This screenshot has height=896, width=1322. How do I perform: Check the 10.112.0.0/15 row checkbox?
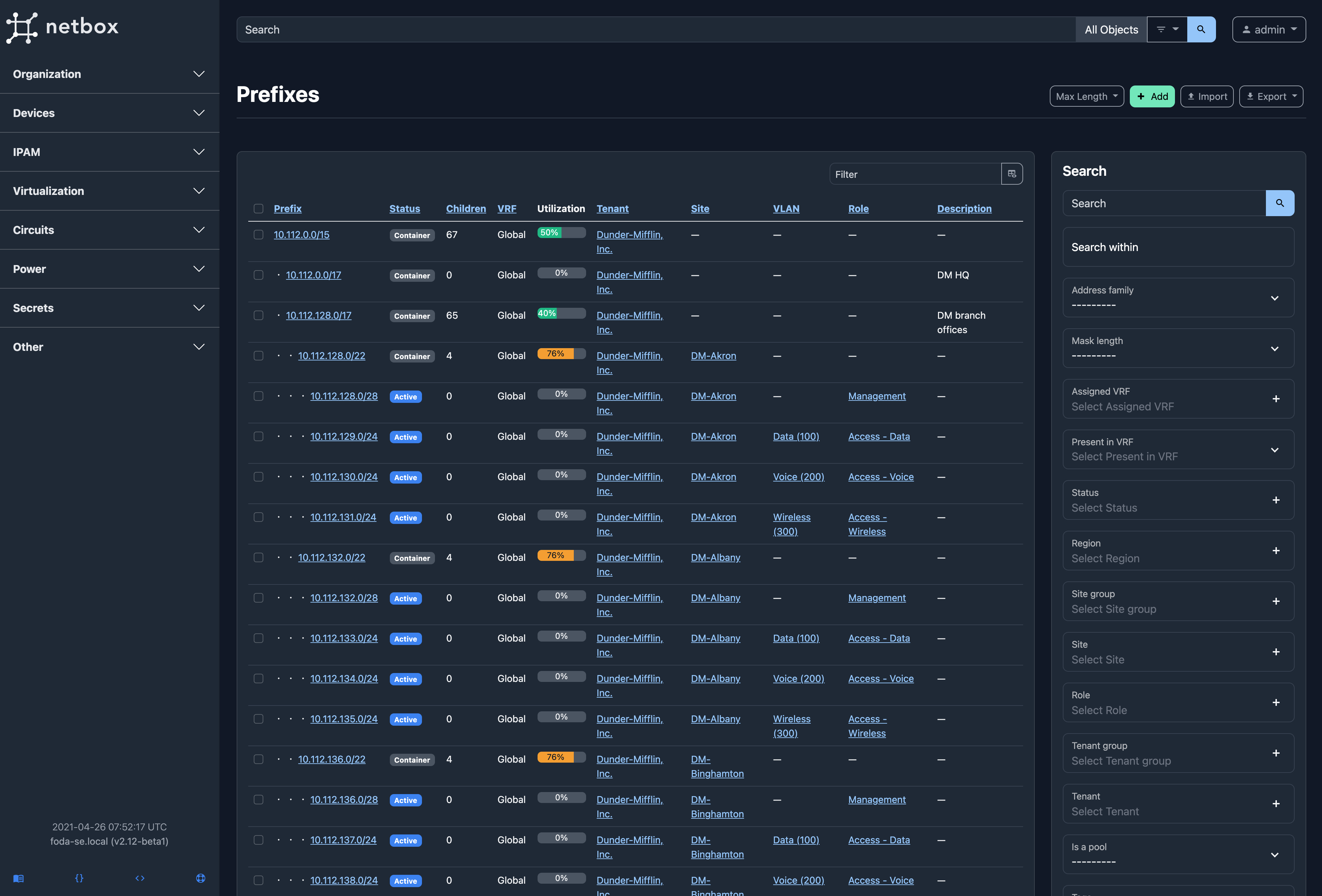click(258, 234)
